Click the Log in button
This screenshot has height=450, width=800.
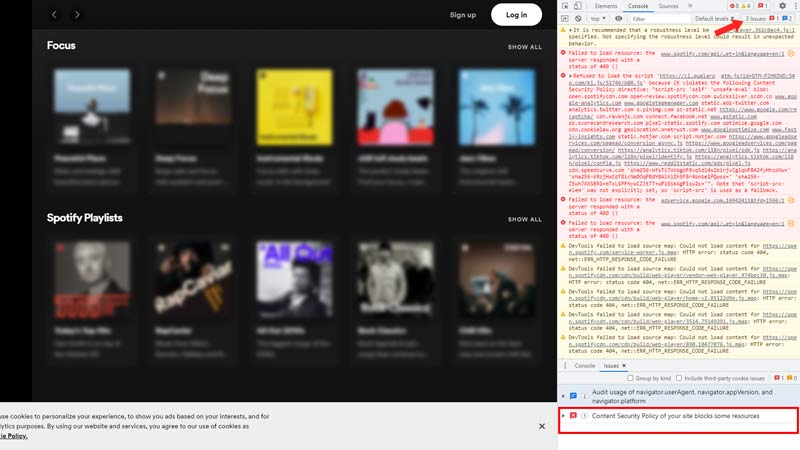[x=516, y=15]
